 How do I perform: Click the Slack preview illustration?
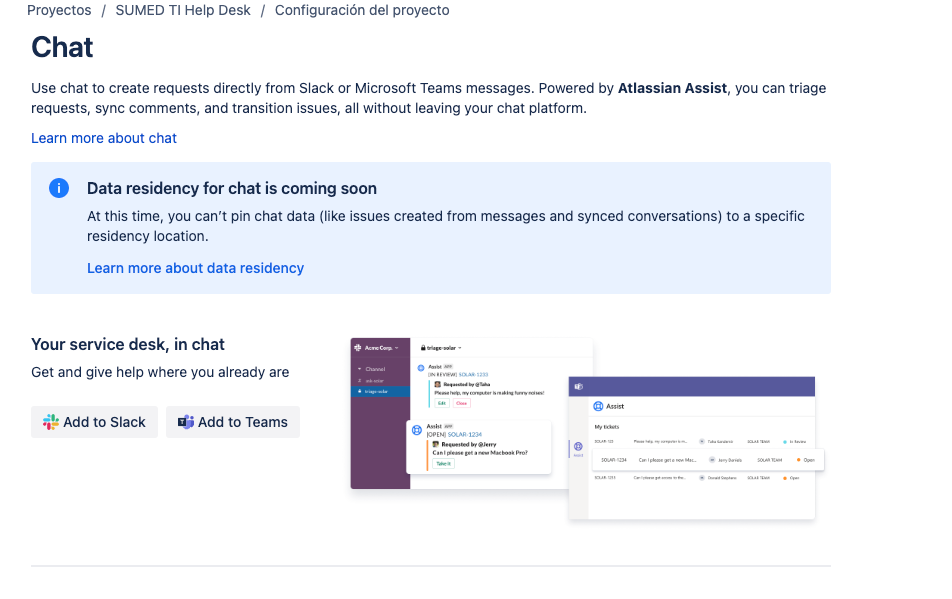point(471,413)
